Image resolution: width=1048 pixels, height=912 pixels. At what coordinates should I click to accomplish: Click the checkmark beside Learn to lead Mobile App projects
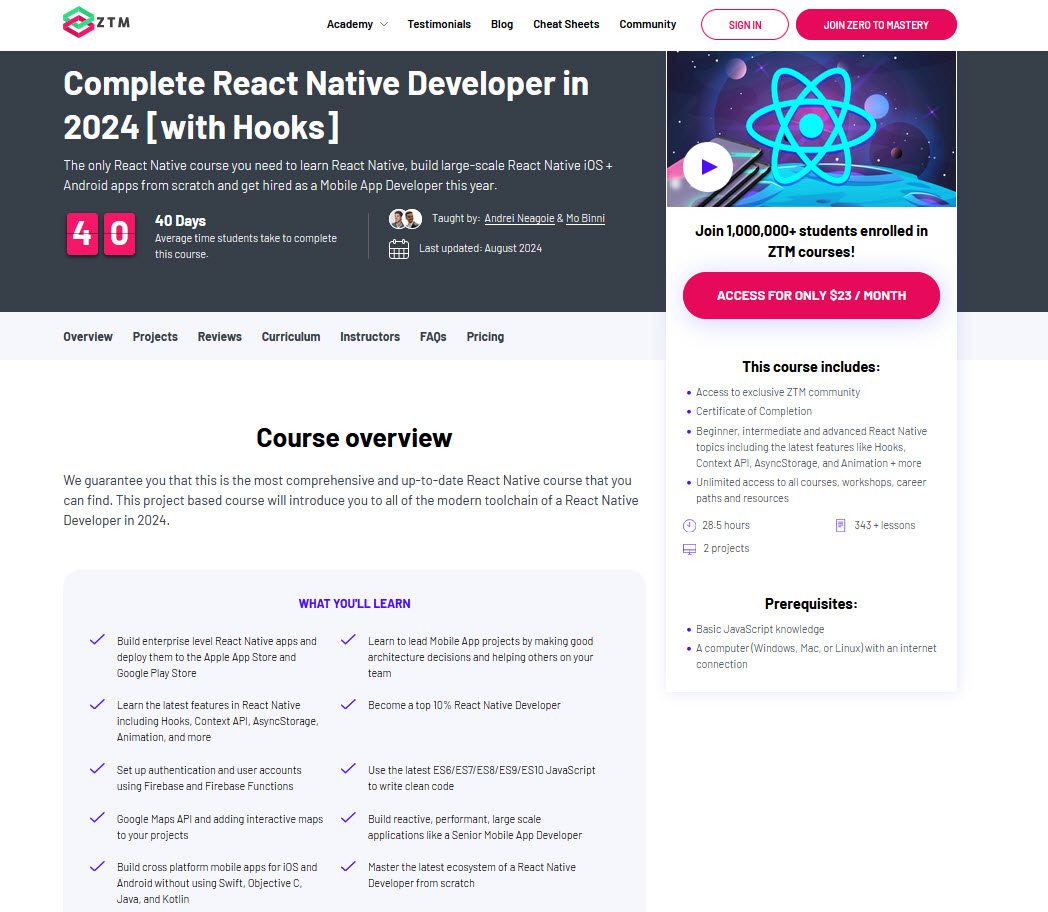tap(348, 639)
